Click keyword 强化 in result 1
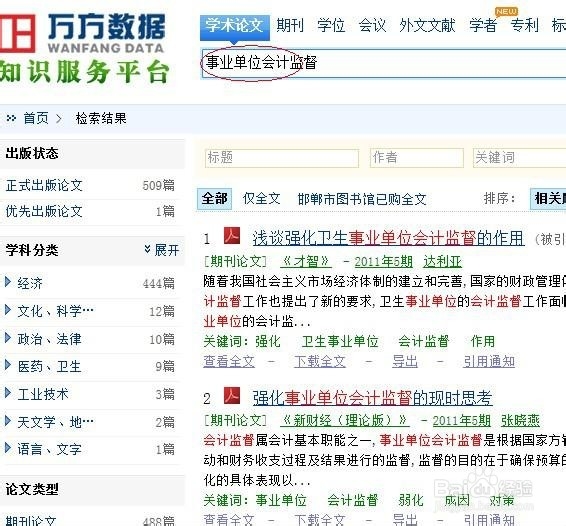Viewport: 566px width, 526px height. 267,341
